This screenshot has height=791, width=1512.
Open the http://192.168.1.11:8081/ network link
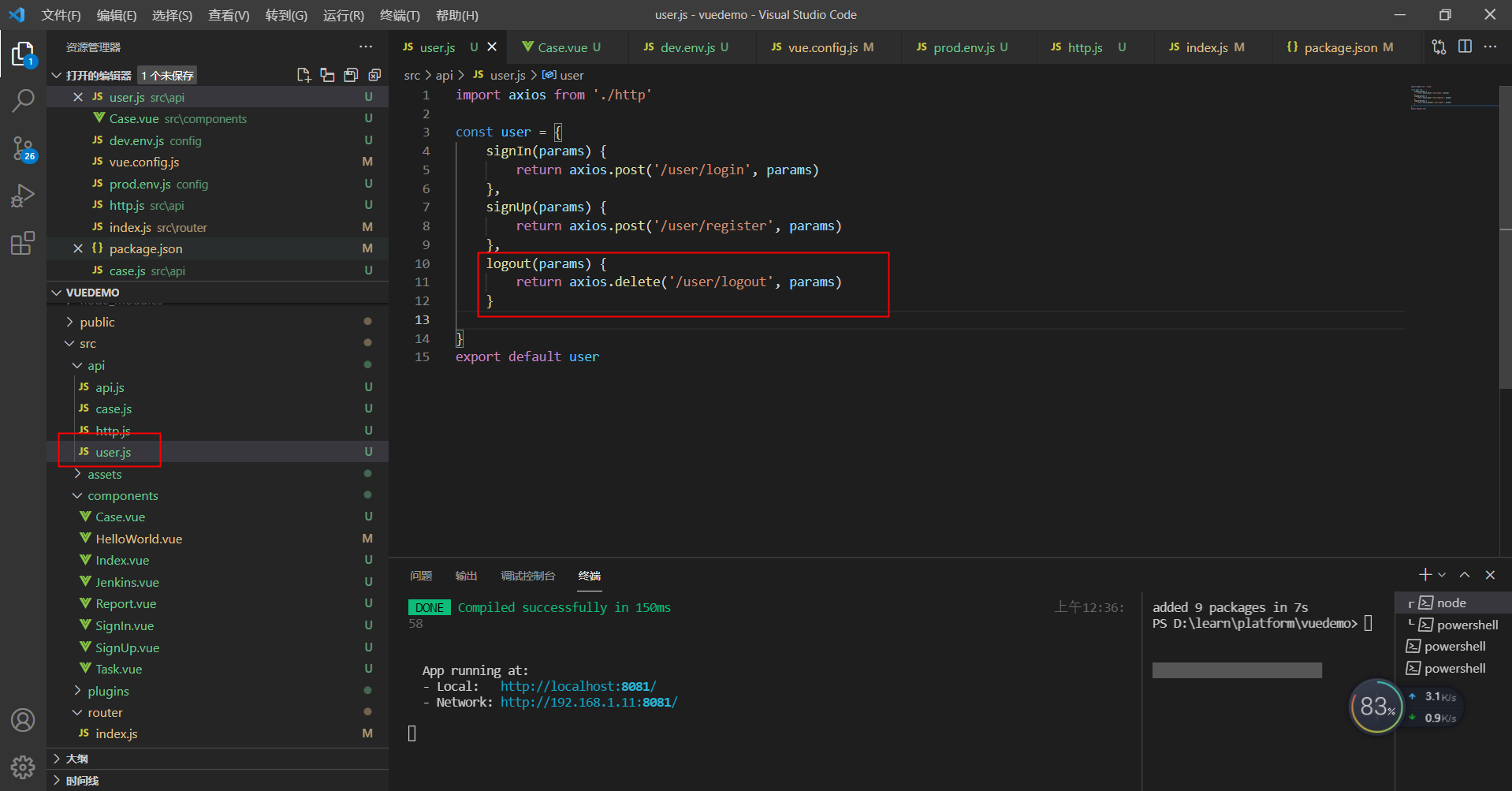(589, 703)
